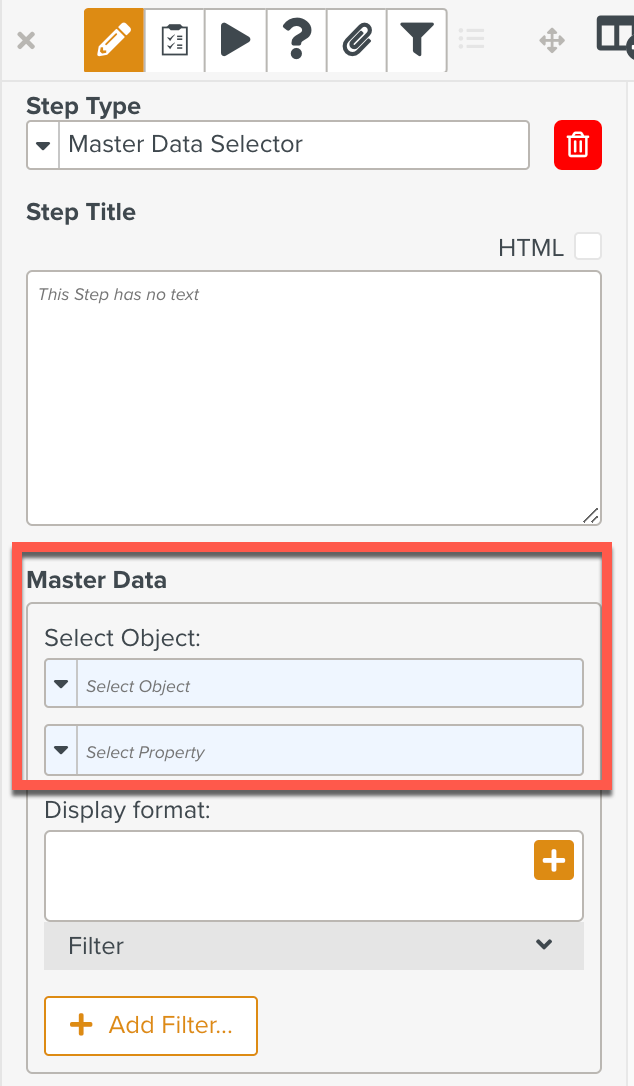Viewport: 634px width, 1086px height.
Task: Click the Add Filter button
Action: point(151,1025)
